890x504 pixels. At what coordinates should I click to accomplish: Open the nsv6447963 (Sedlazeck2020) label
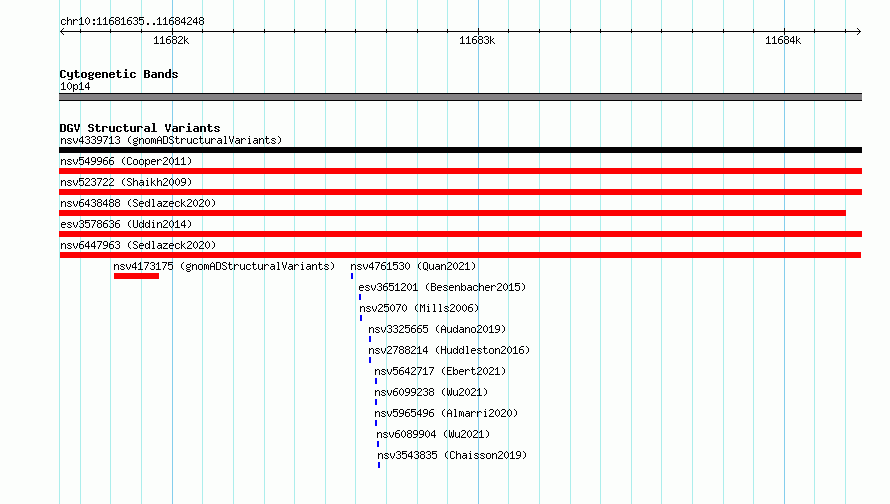138,245
